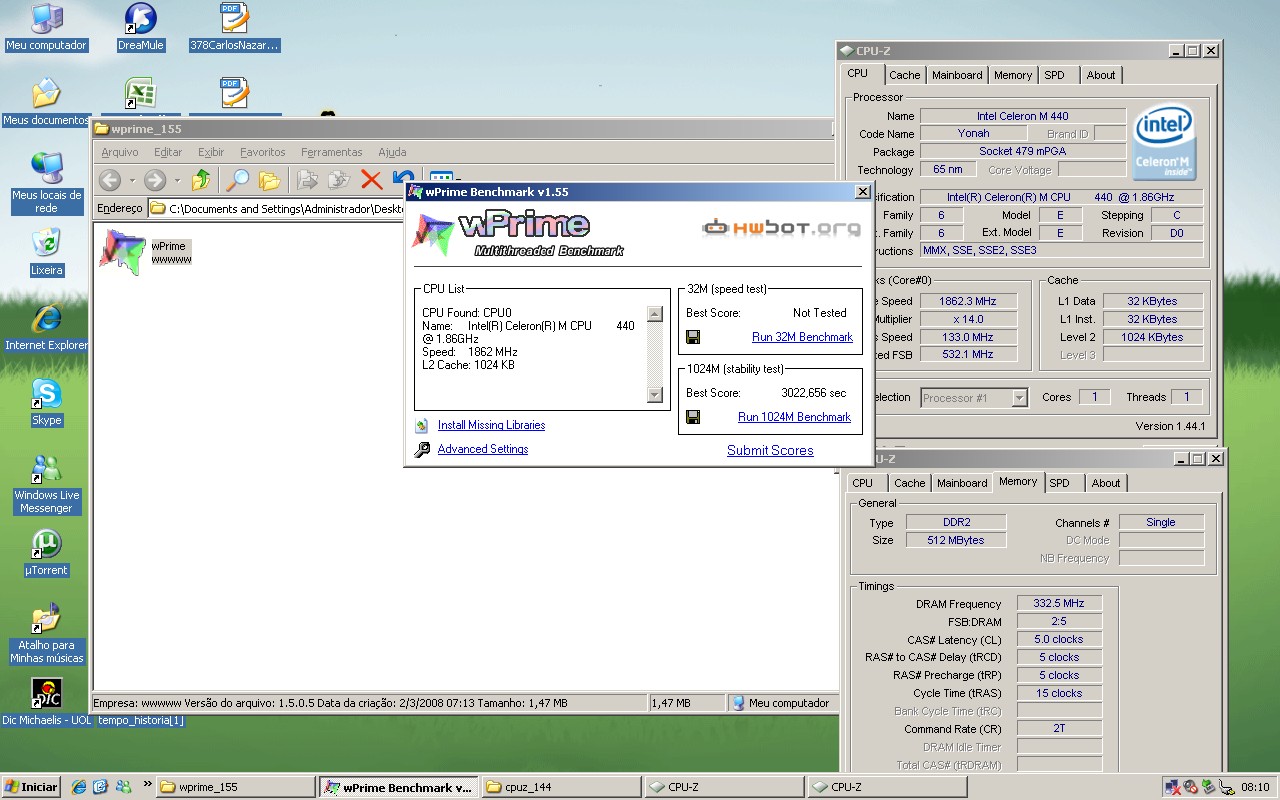1280x800 pixels.
Task: Open the Favoritos menu in Explorer
Action: [x=262, y=152]
